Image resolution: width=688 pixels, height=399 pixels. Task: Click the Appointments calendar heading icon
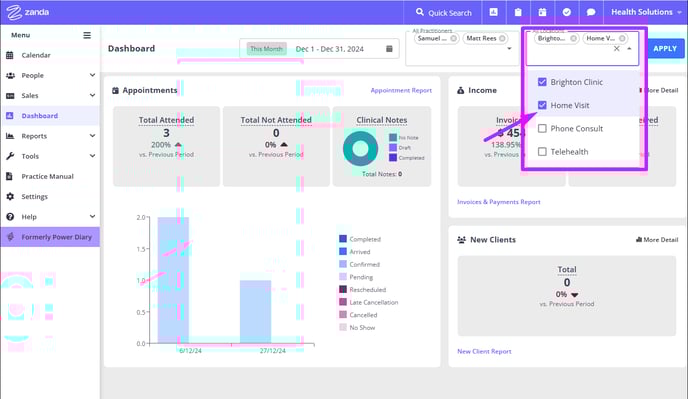coord(115,90)
